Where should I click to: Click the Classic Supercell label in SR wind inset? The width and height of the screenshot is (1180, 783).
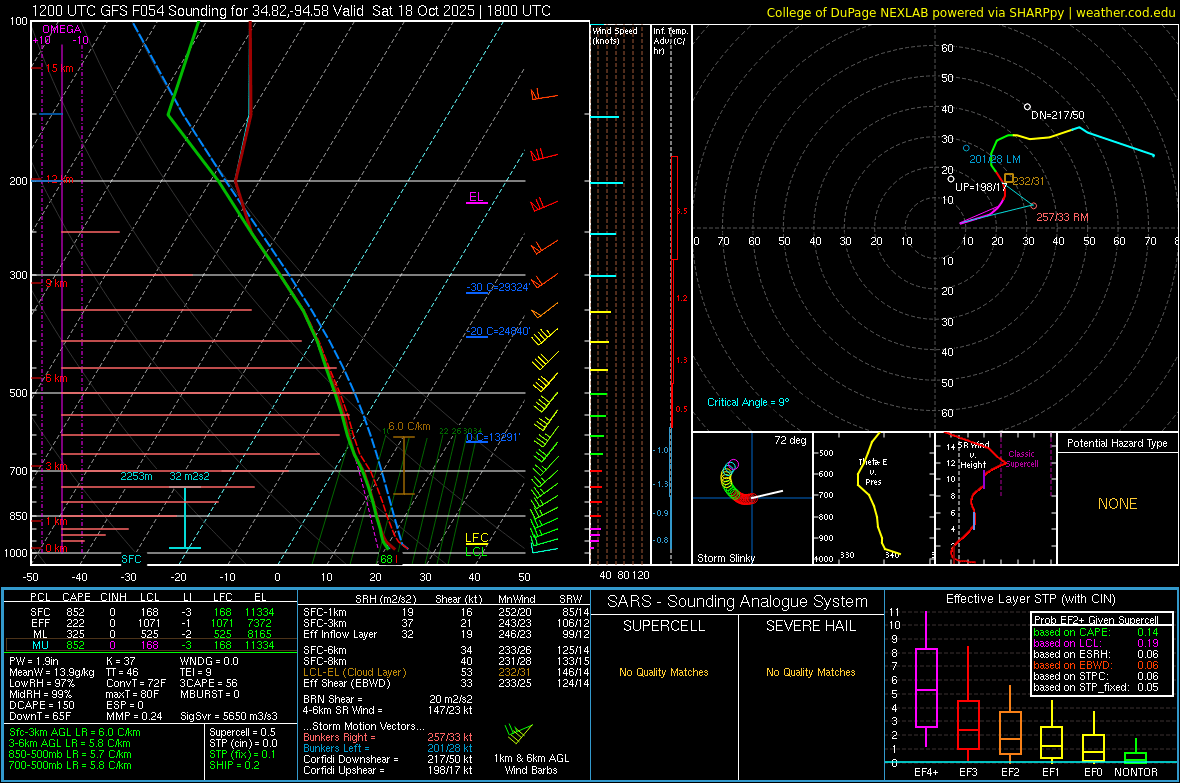(x=1022, y=459)
